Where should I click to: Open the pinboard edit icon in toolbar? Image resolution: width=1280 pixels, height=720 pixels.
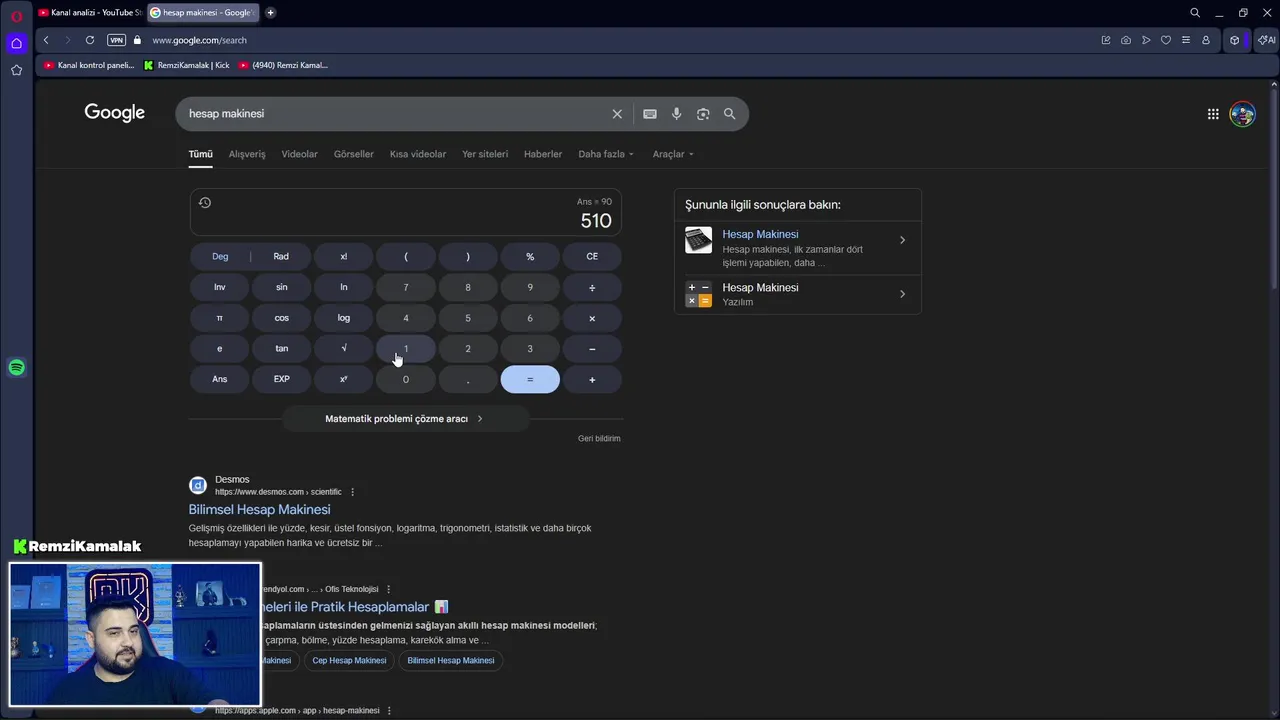[x=1106, y=40]
